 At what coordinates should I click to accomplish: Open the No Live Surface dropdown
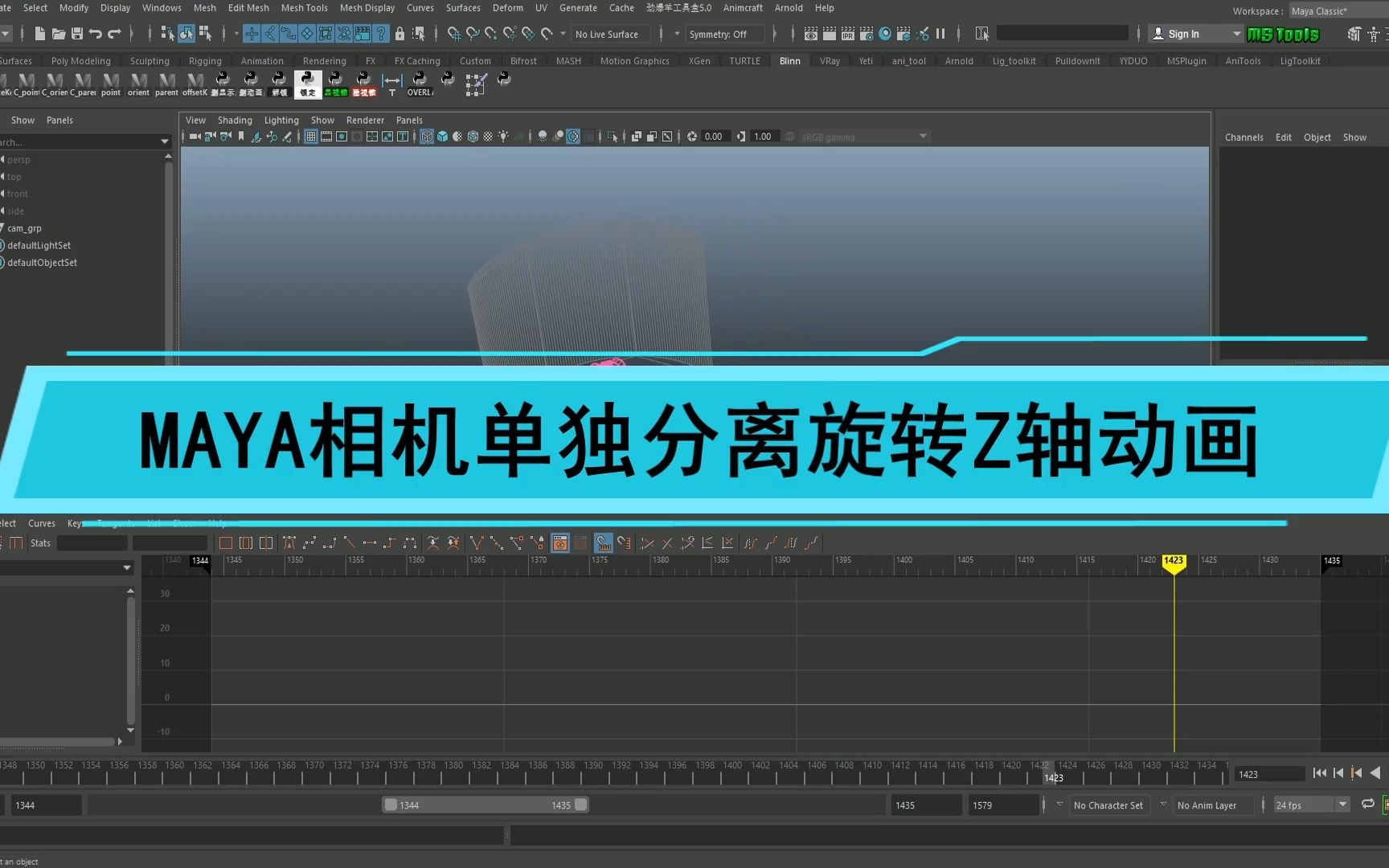pos(609,34)
